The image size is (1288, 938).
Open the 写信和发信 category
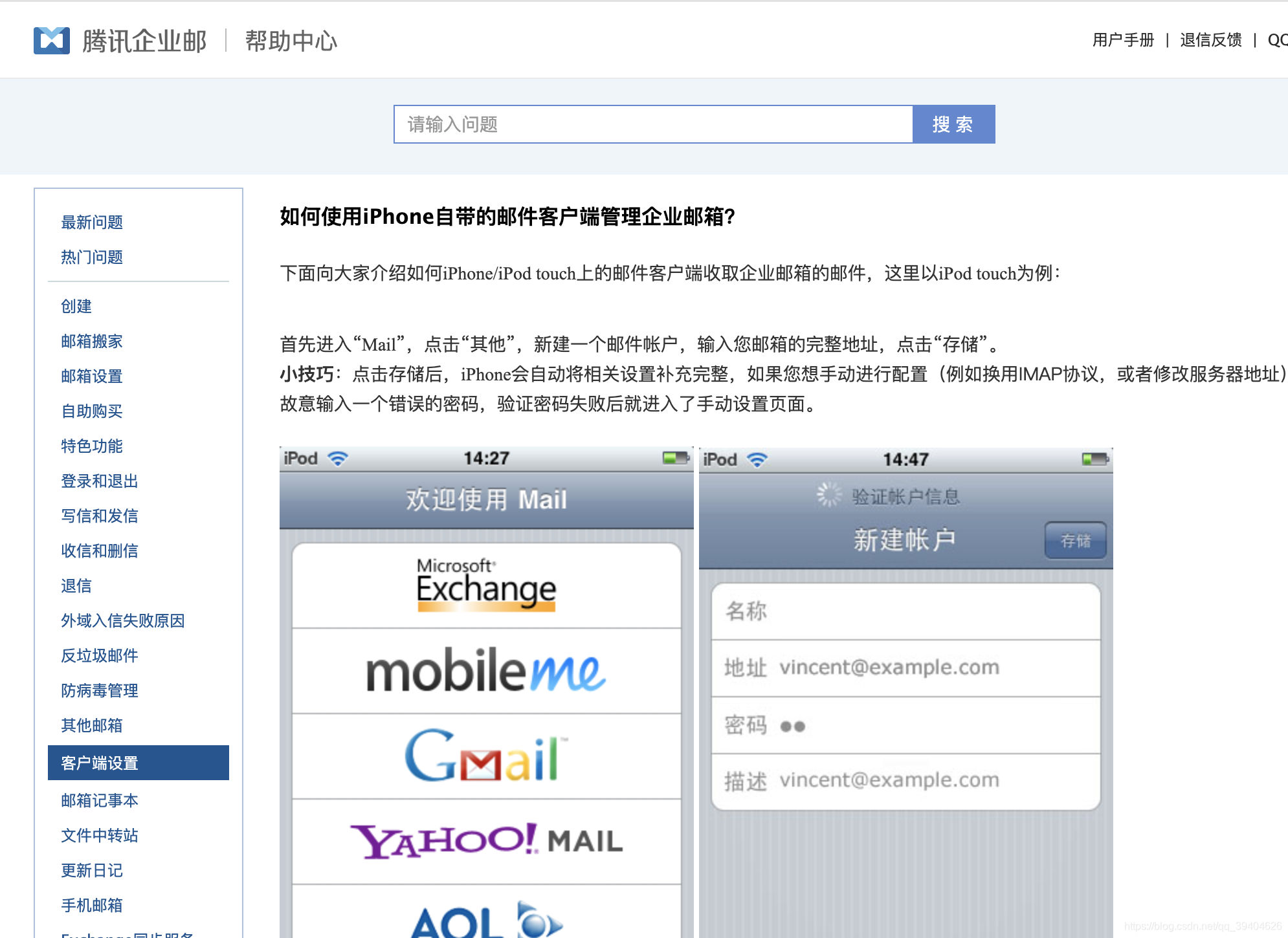pos(100,516)
